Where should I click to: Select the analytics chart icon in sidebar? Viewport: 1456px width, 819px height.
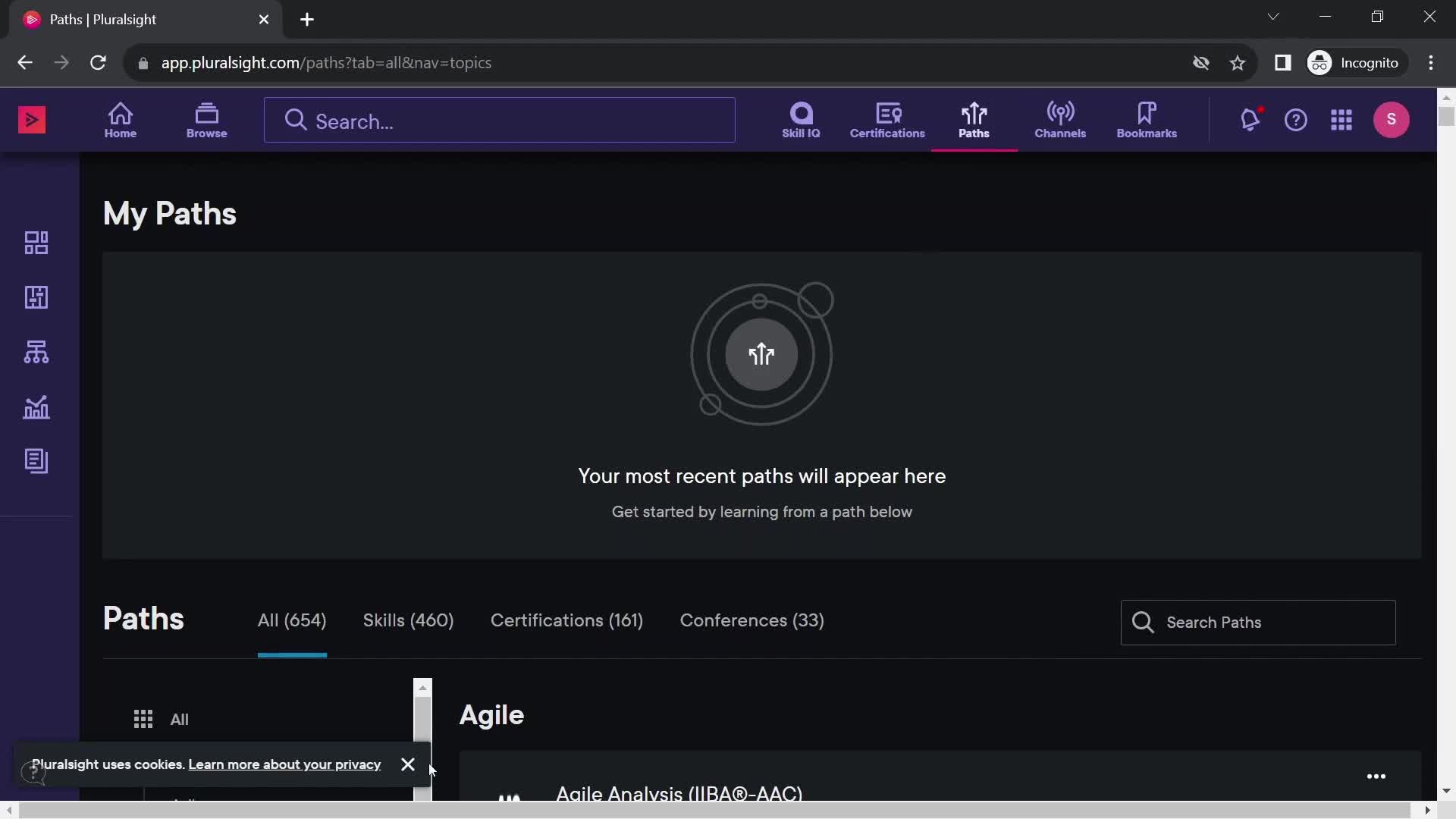[x=36, y=406]
